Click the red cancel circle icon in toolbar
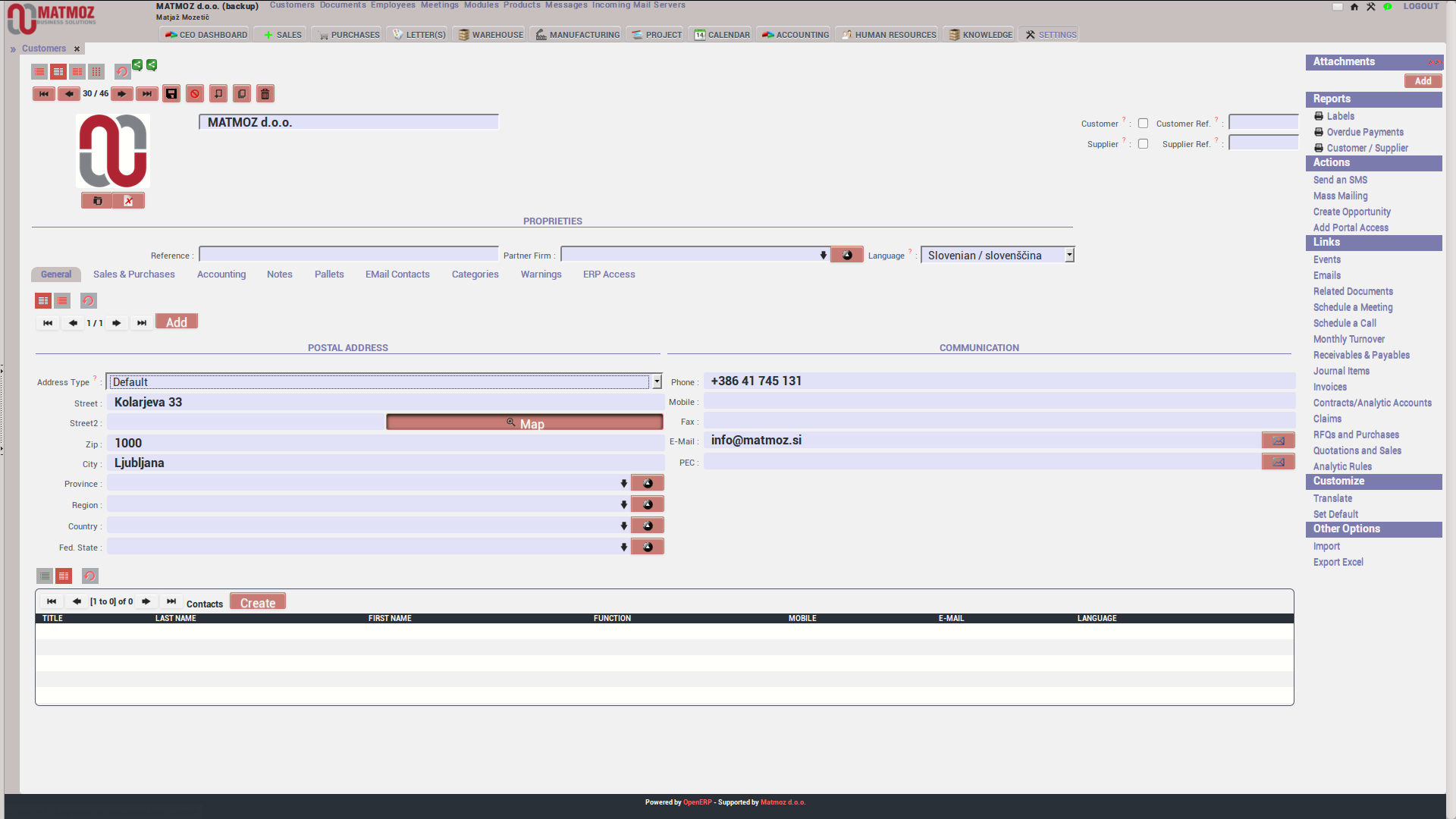1456x819 pixels. (x=195, y=94)
